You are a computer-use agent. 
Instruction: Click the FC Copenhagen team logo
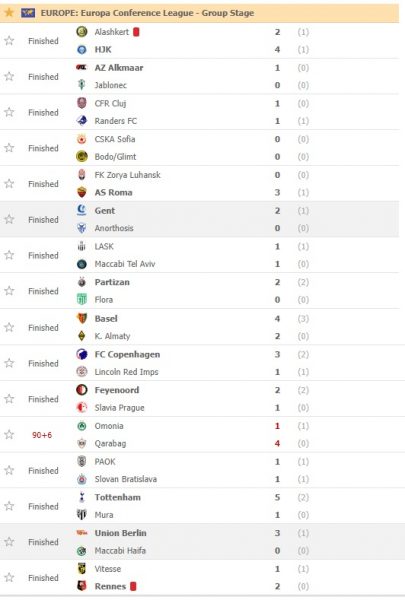[x=82, y=354]
